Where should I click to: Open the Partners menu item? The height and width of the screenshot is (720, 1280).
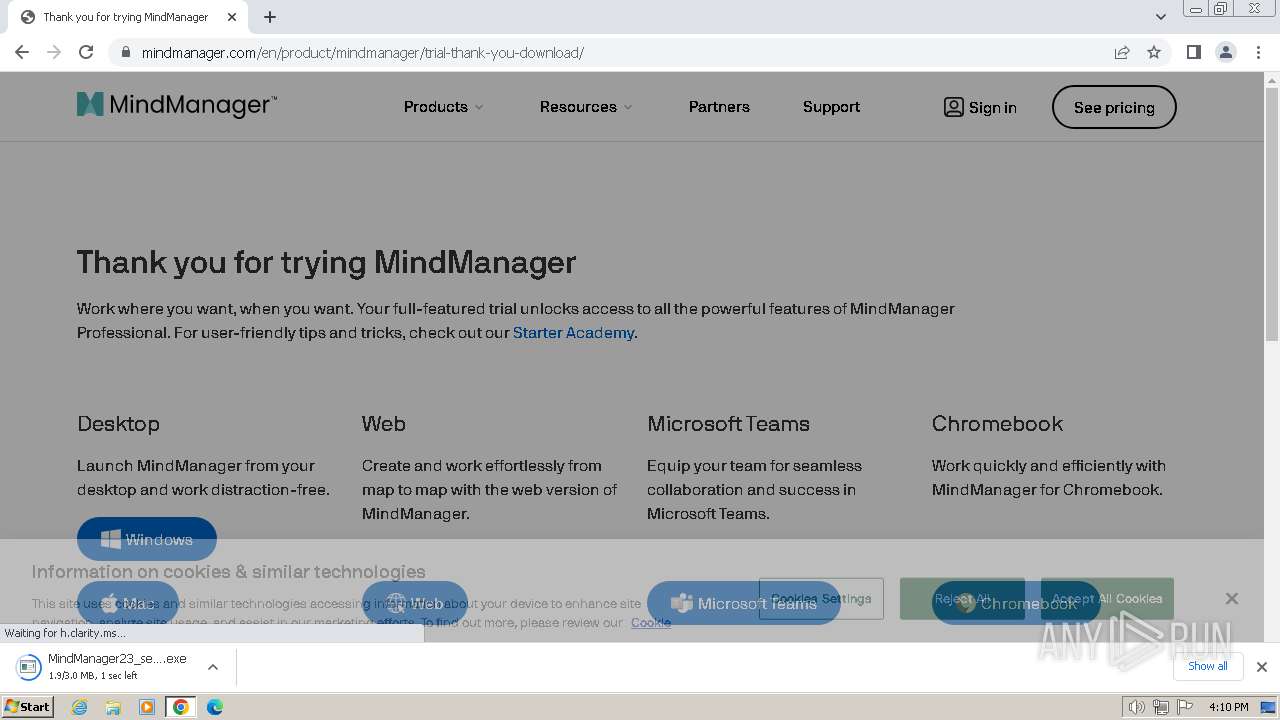(x=719, y=107)
